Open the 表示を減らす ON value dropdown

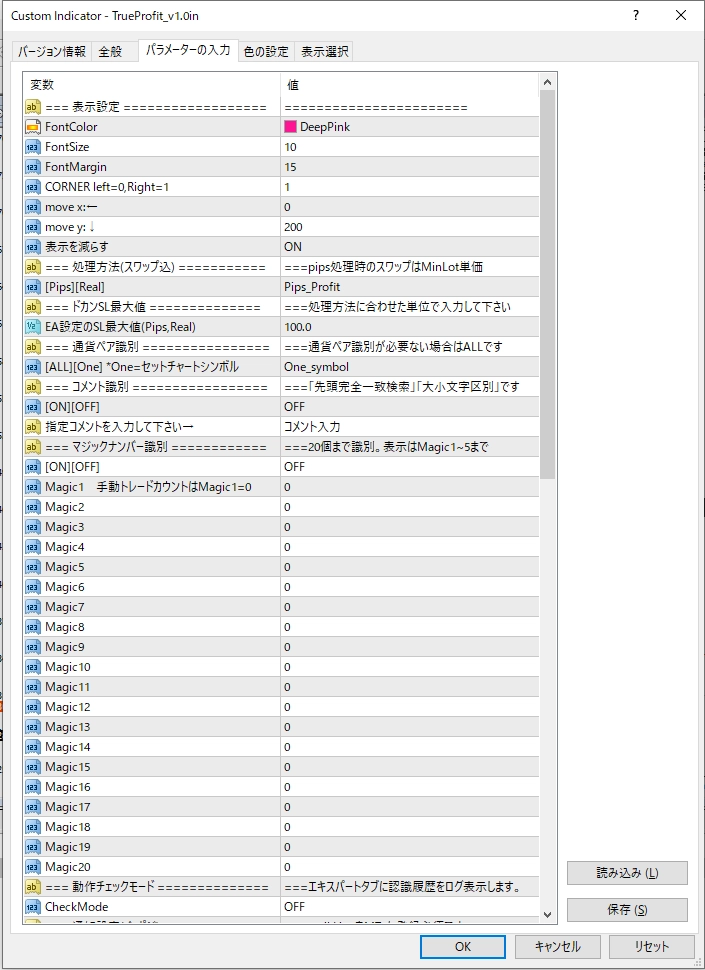[x=409, y=247]
